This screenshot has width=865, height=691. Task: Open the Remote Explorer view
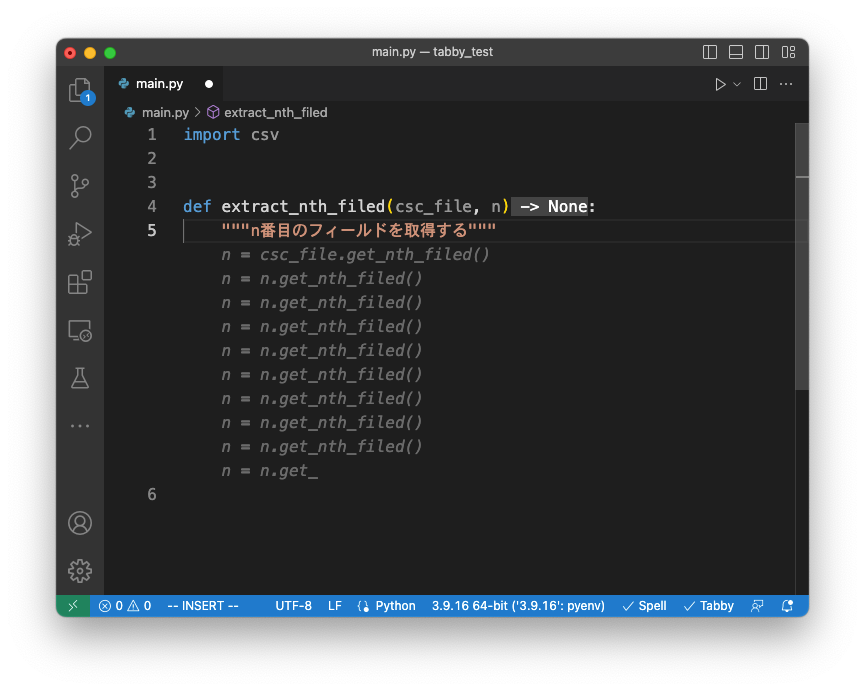[x=80, y=330]
